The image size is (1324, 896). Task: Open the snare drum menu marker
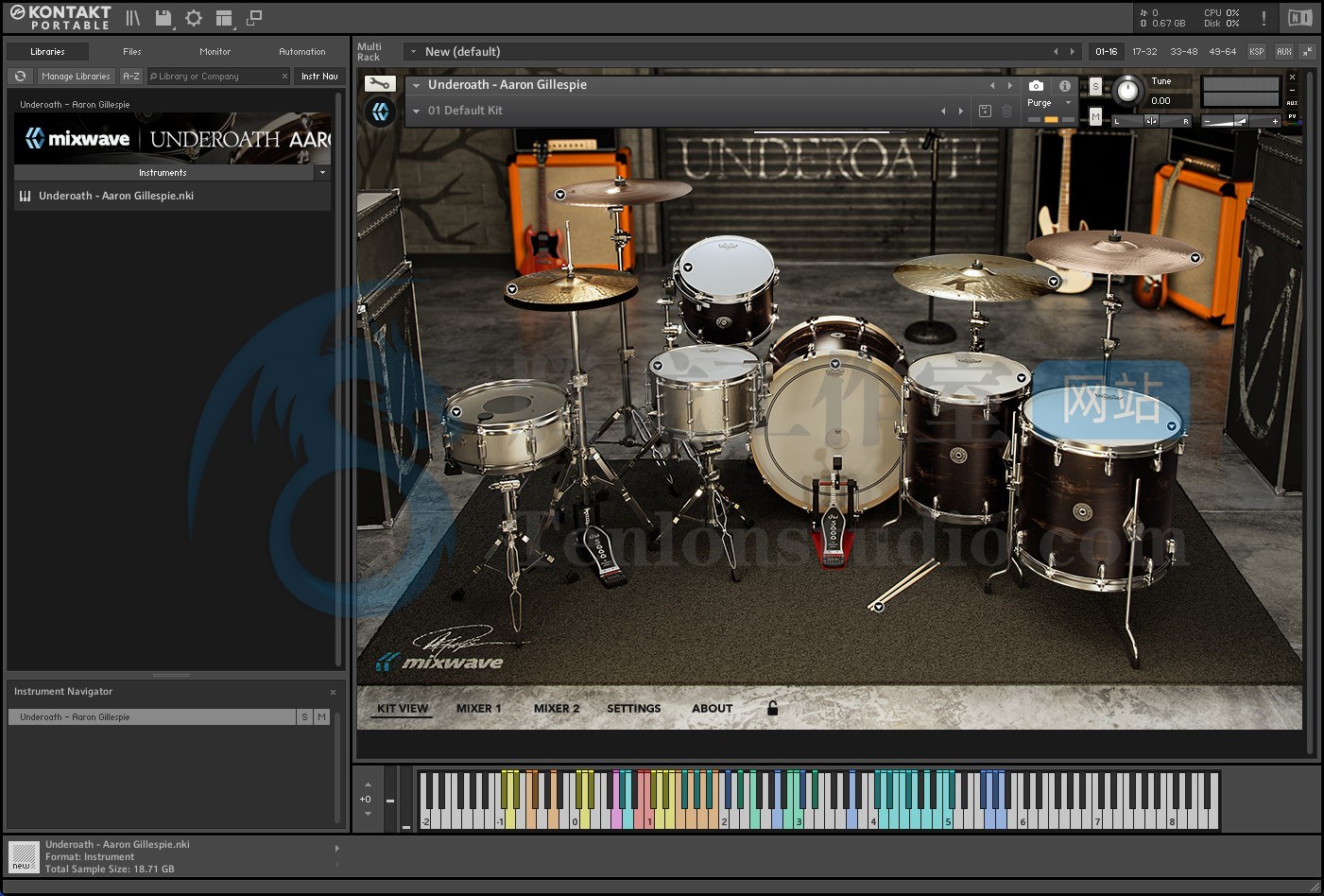coord(658,365)
